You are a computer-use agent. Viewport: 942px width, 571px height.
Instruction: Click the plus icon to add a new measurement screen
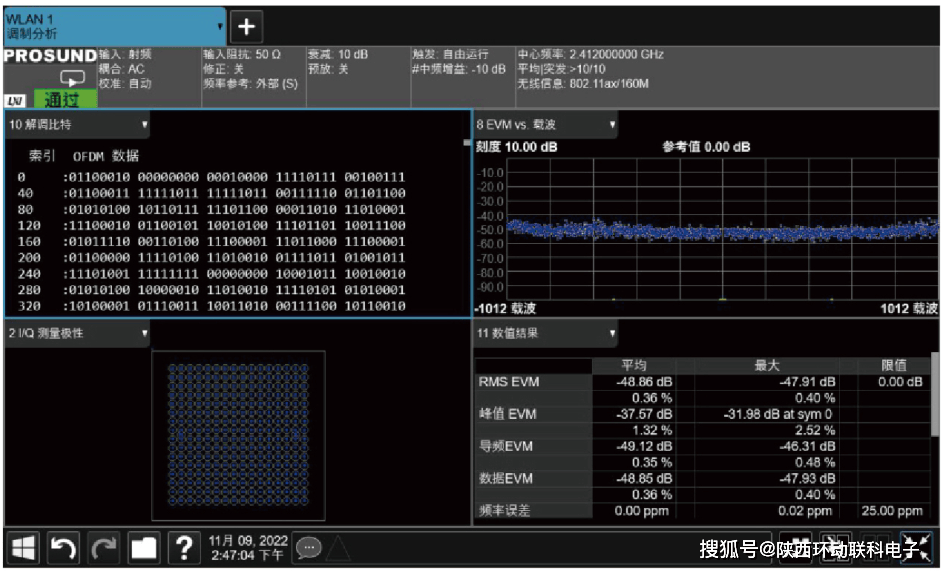(246, 26)
